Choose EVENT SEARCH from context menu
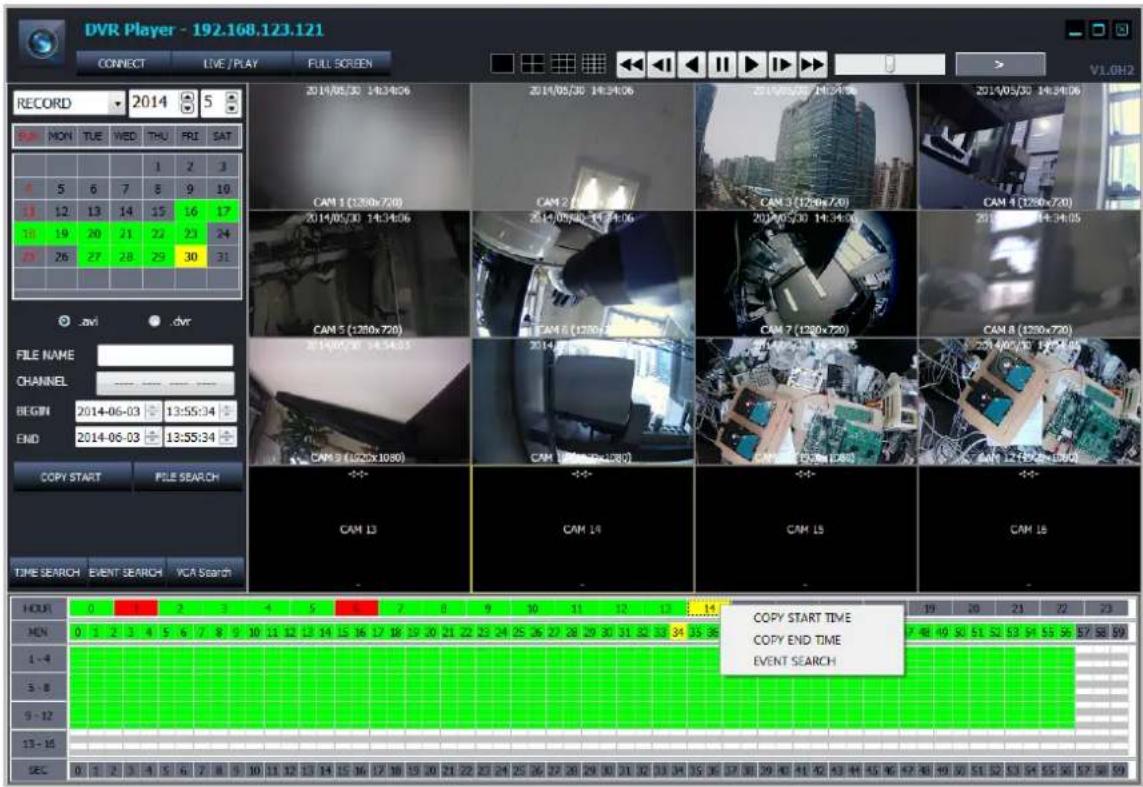This screenshot has height=787, width=1143. click(x=795, y=662)
